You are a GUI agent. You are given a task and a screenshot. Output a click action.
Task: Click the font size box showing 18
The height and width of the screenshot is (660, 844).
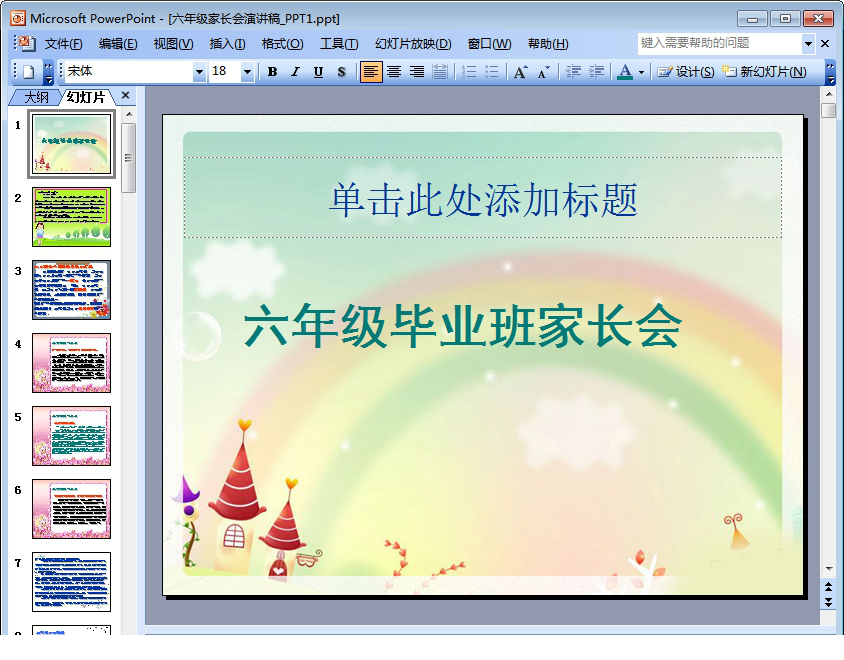[226, 72]
